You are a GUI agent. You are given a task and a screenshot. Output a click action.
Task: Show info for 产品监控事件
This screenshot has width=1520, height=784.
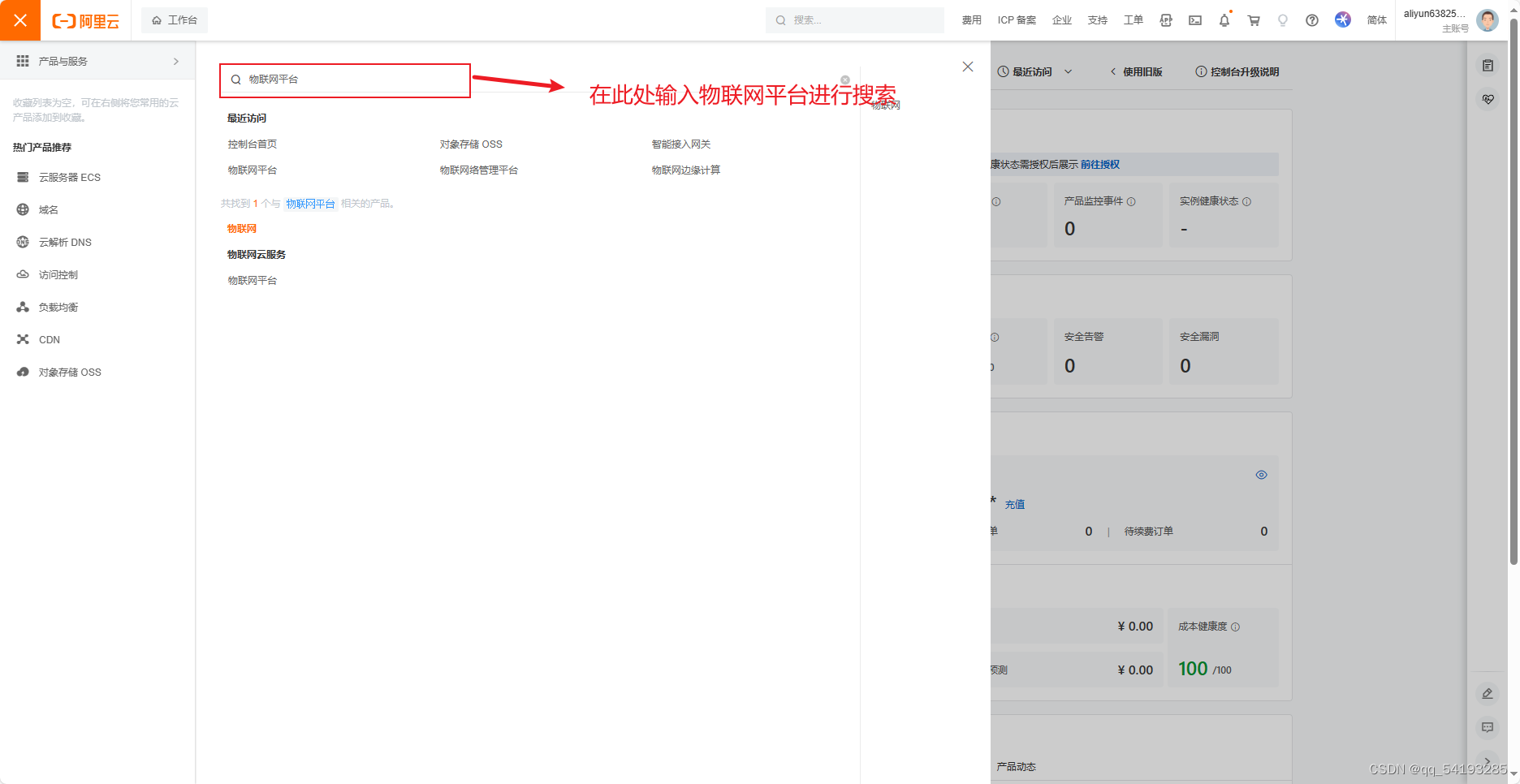pyautogui.click(x=1131, y=201)
